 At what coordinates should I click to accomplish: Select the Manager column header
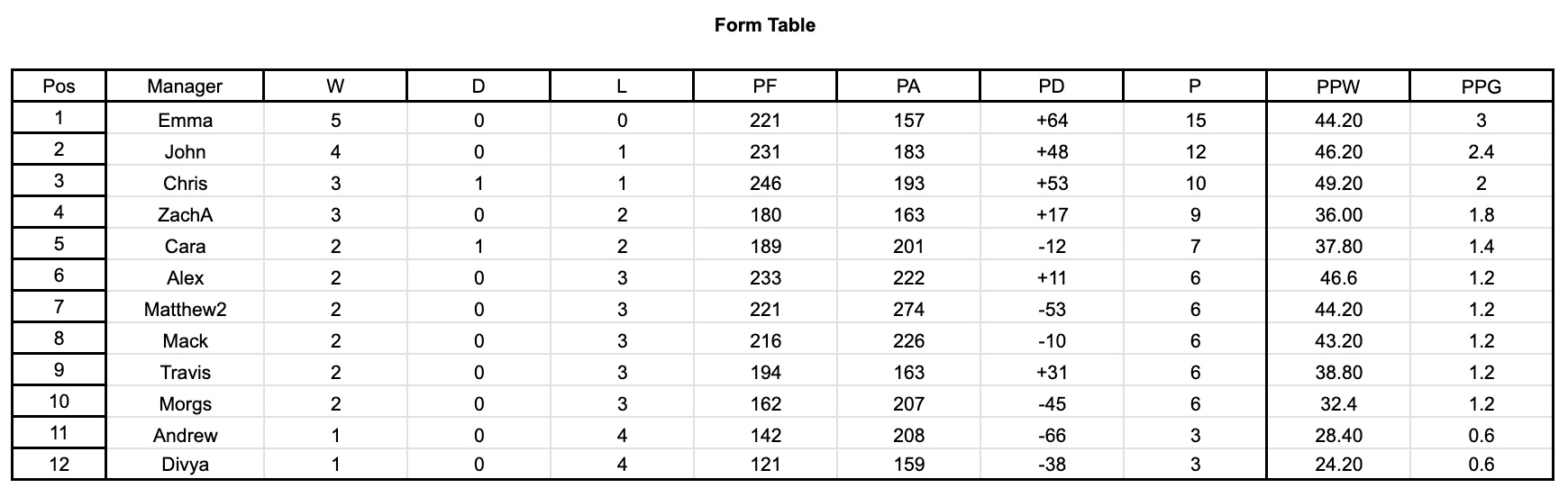[x=185, y=86]
